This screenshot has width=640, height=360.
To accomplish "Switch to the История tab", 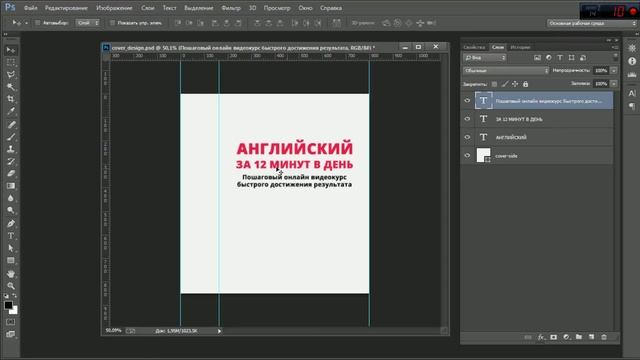I will pyautogui.click(x=520, y=47).
